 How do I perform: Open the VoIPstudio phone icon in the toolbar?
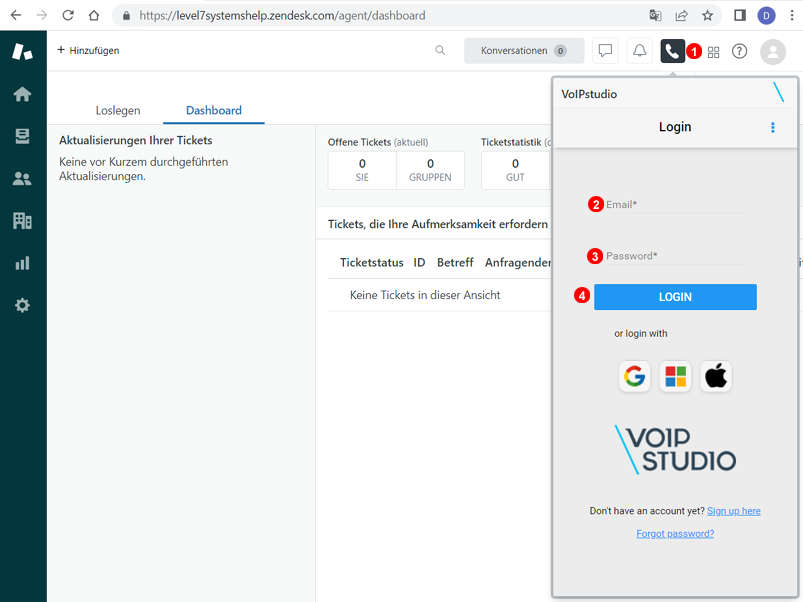(672, 51)
